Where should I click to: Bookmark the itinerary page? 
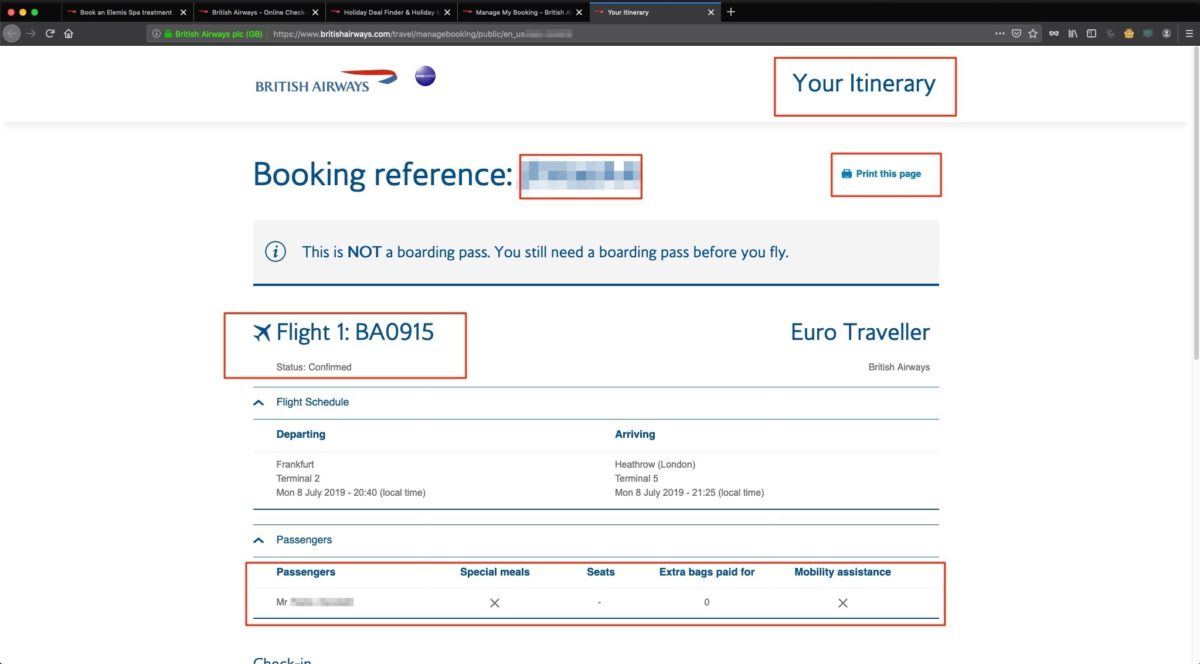[x=1033, y=33]
